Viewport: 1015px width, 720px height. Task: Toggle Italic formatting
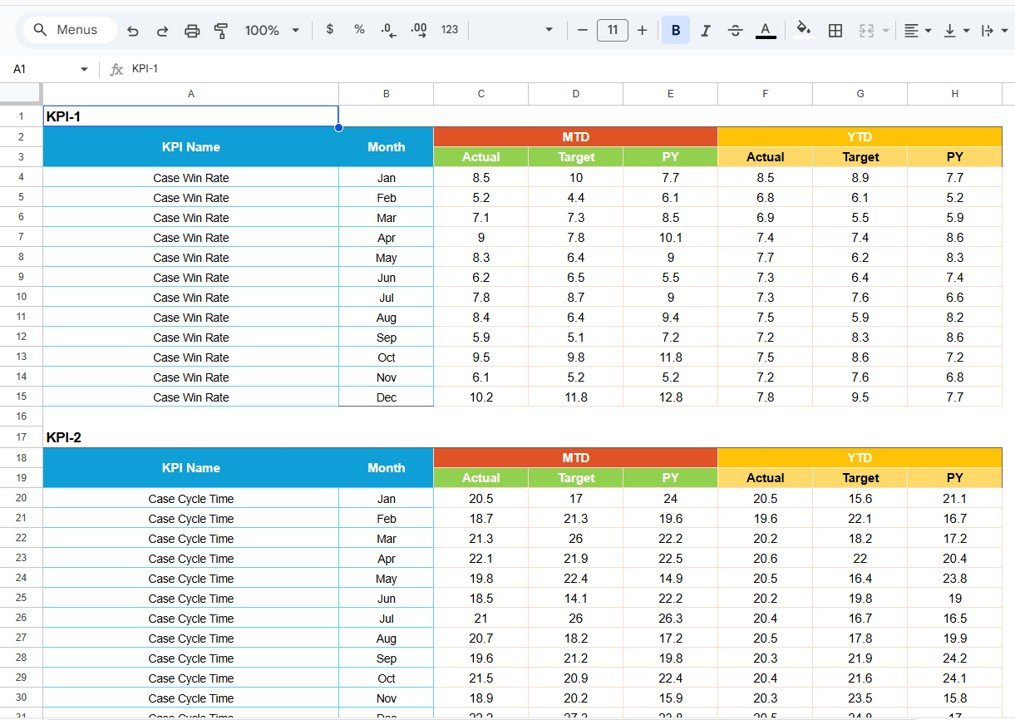[705, 31]
